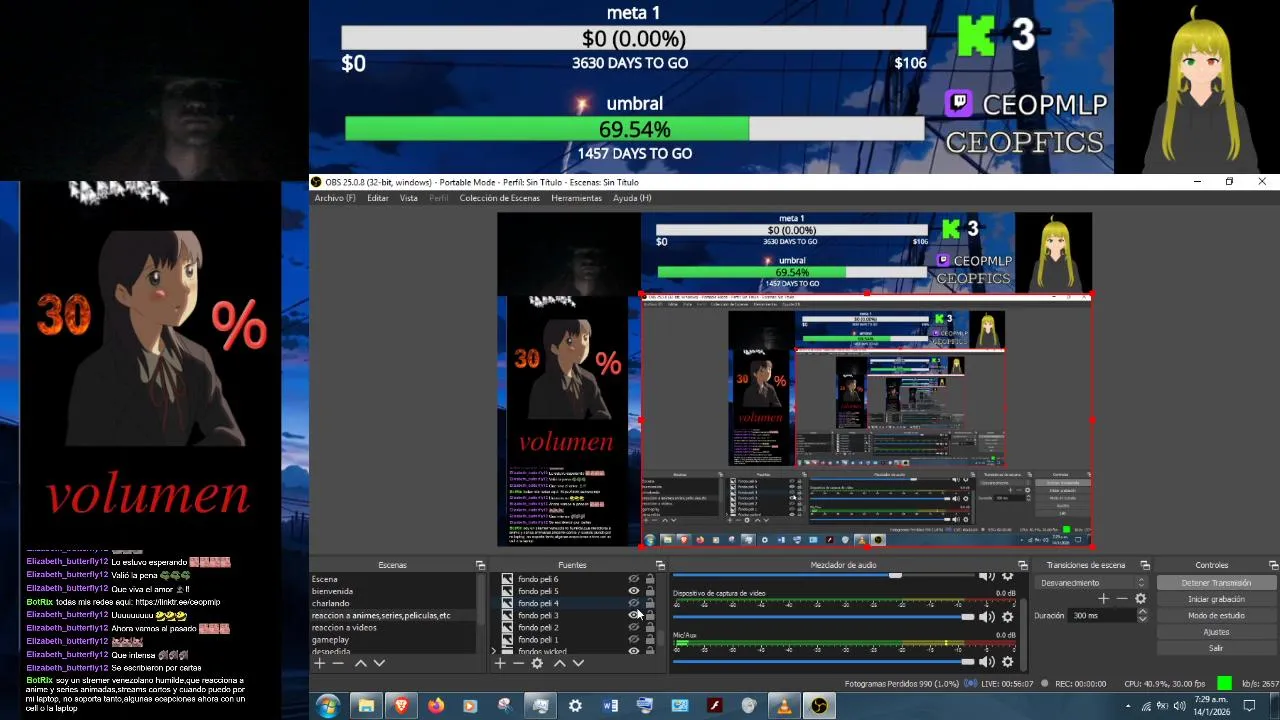Click the Salir button

(1216, 648)
